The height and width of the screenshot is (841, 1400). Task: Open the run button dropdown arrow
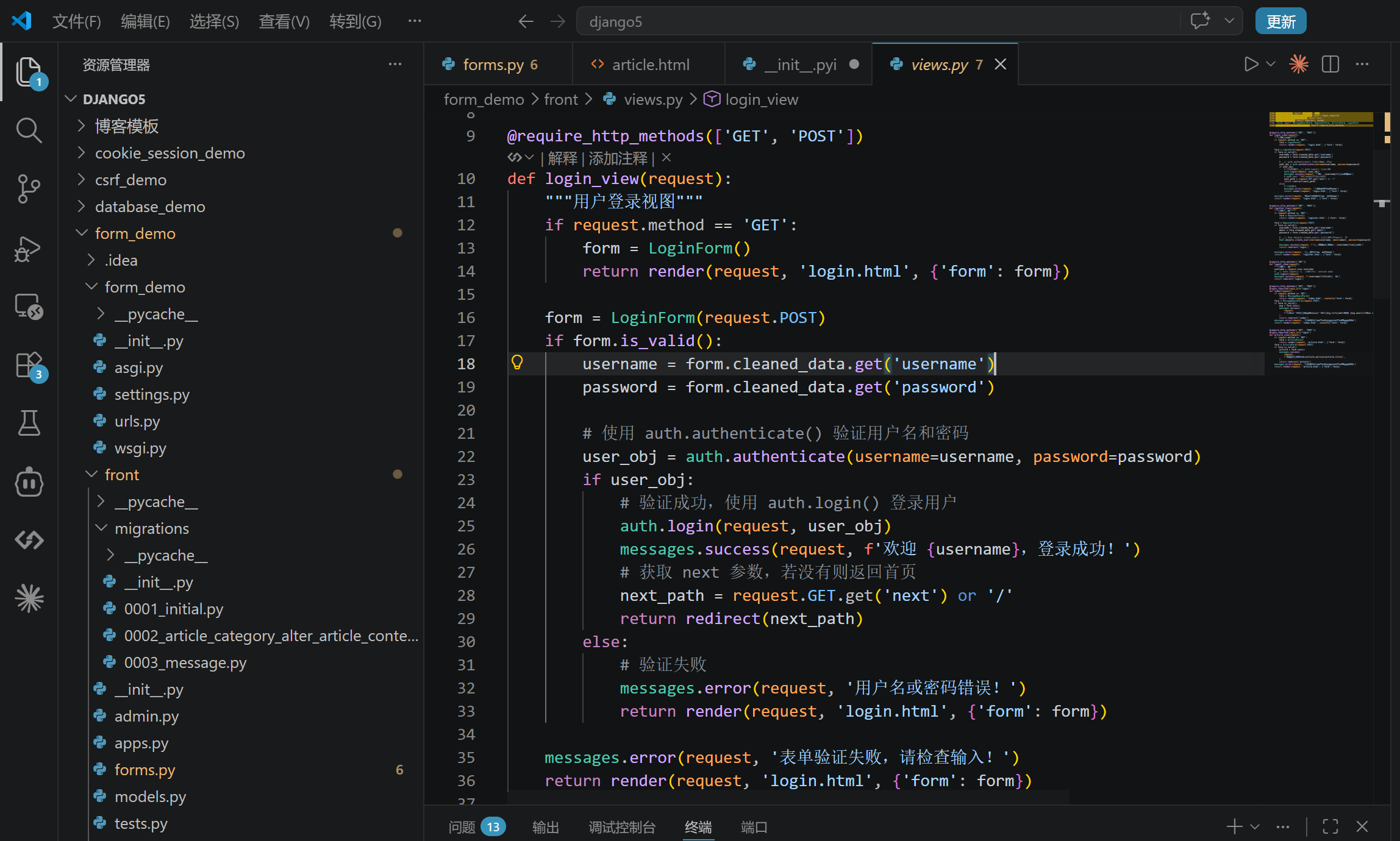pos(1271,64)
